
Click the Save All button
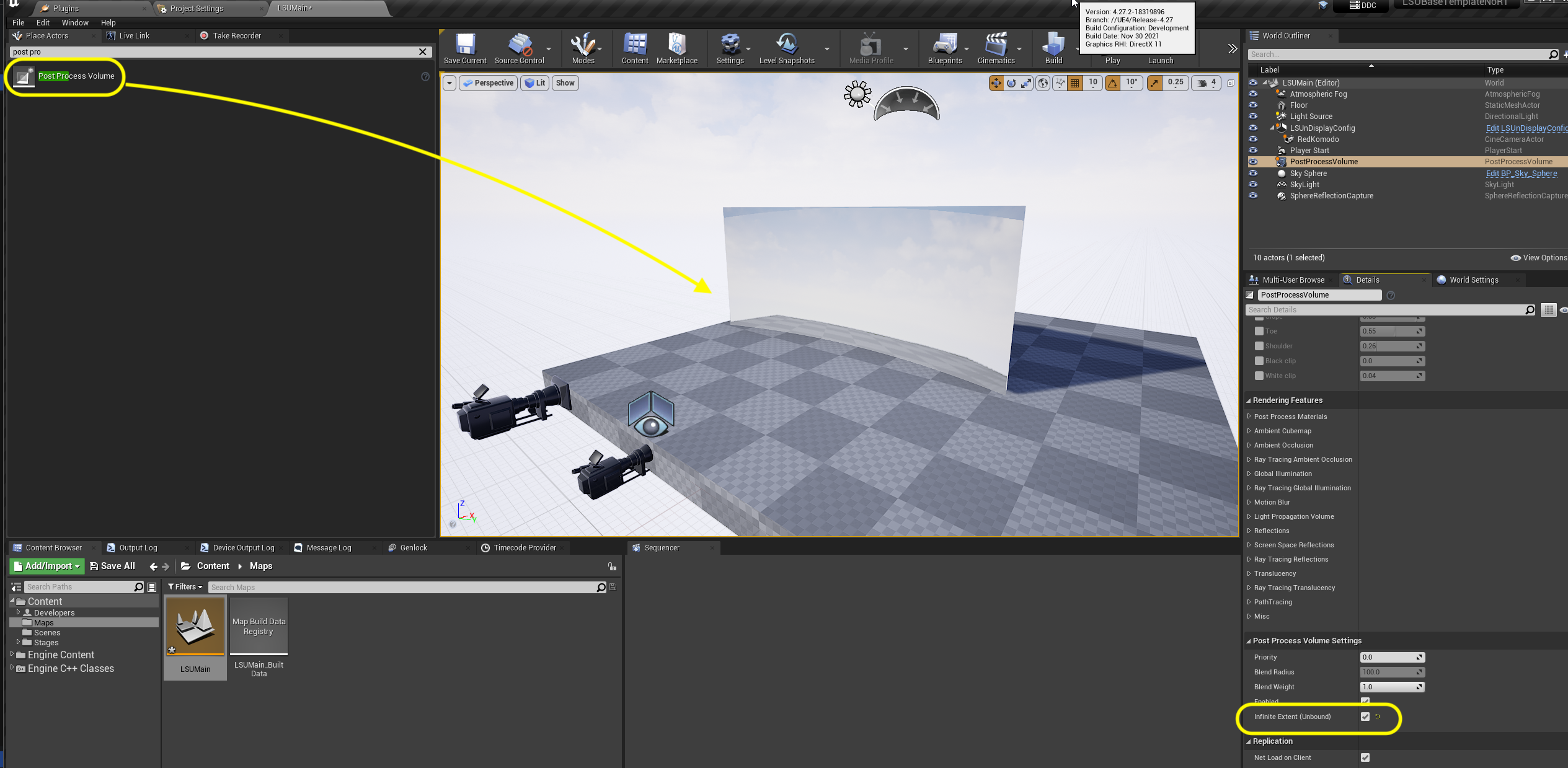pos(110,566)
